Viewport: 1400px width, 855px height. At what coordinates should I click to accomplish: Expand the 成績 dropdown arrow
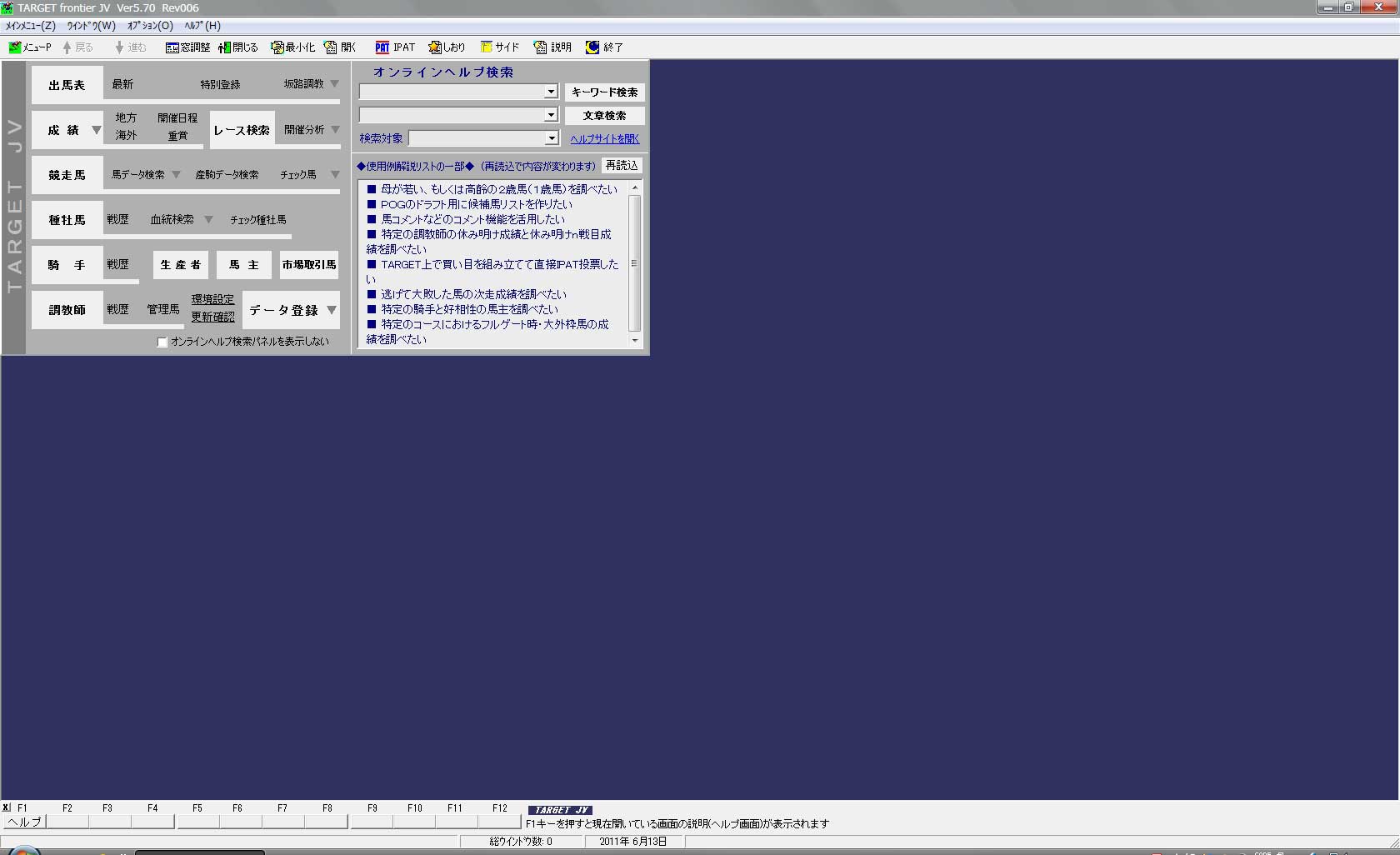[x=97, y=130]
